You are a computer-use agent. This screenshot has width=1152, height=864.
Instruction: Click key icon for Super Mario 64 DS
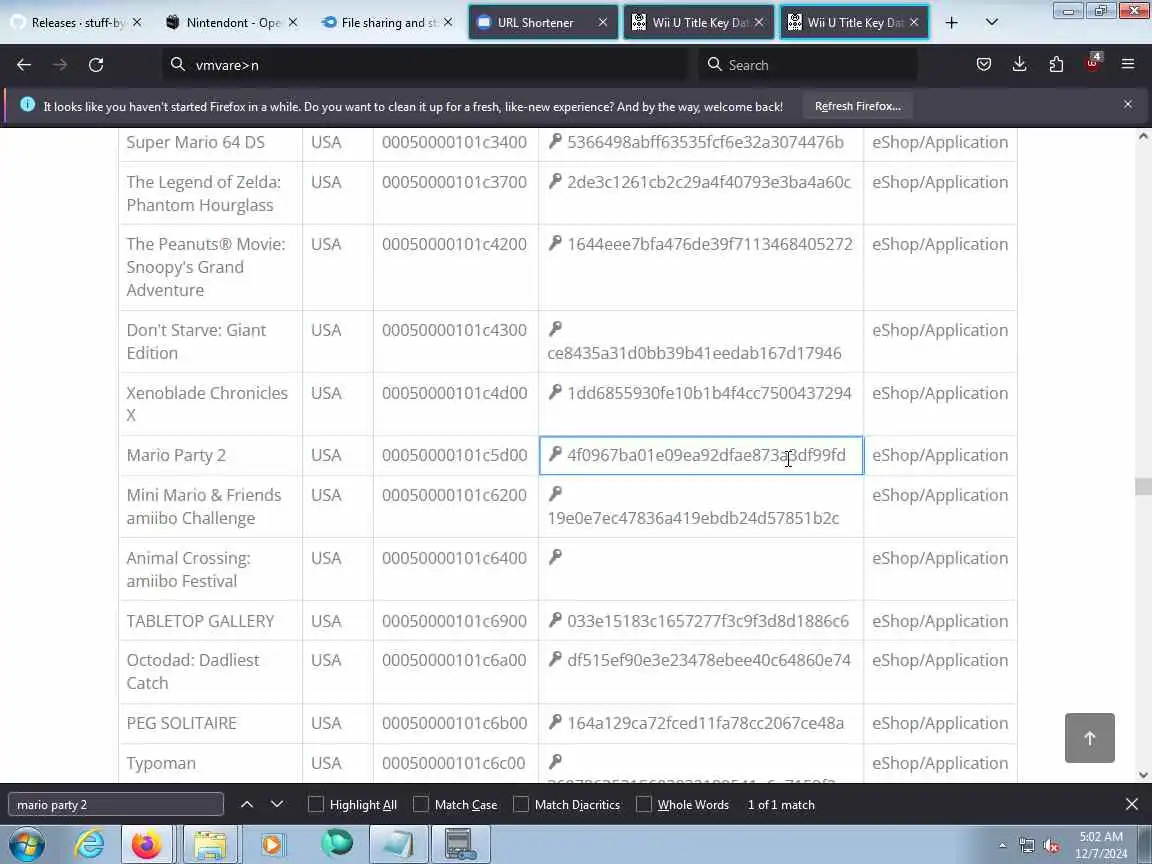(x=555, y=140)
